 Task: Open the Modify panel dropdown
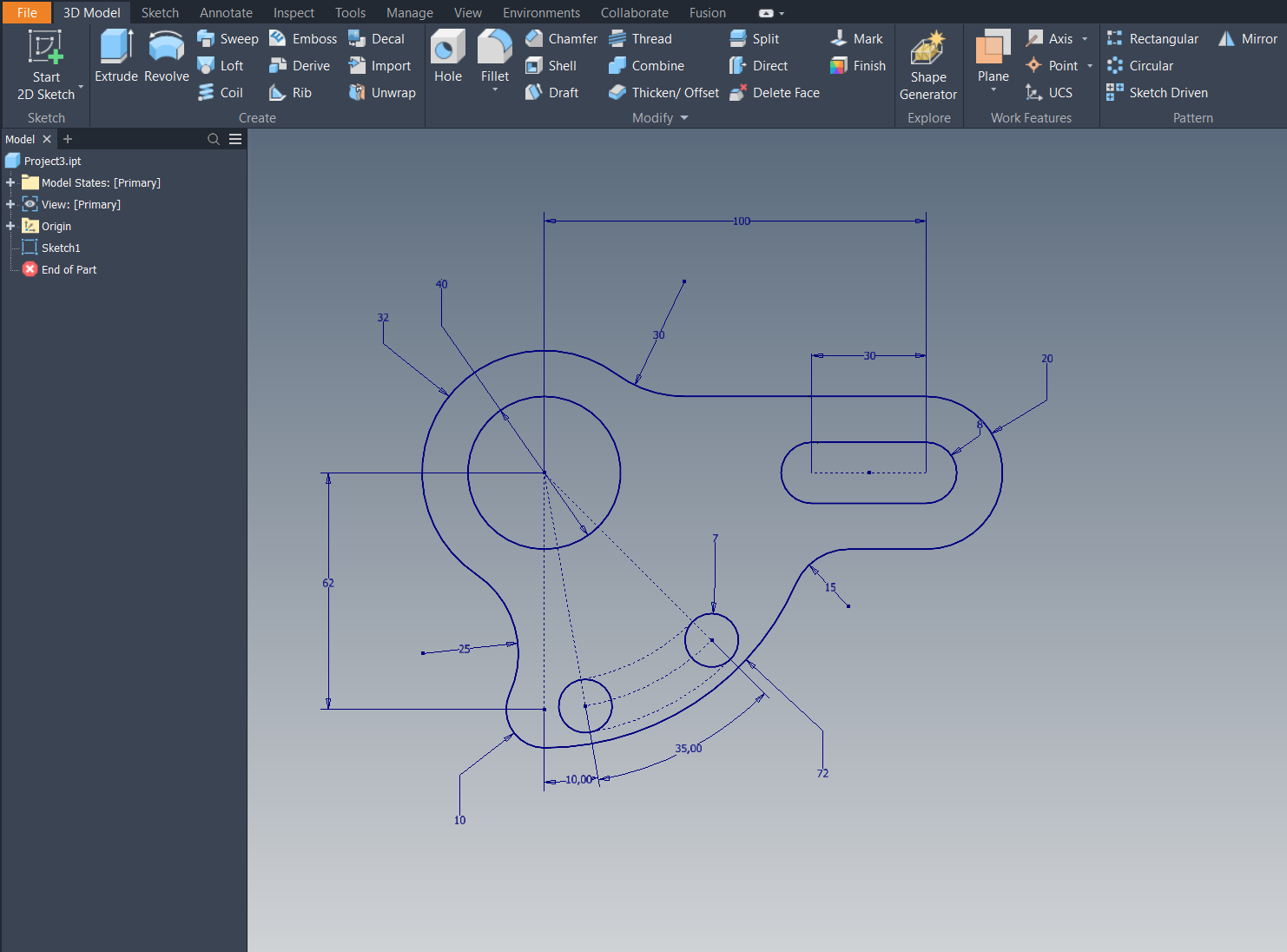[684, 118]
